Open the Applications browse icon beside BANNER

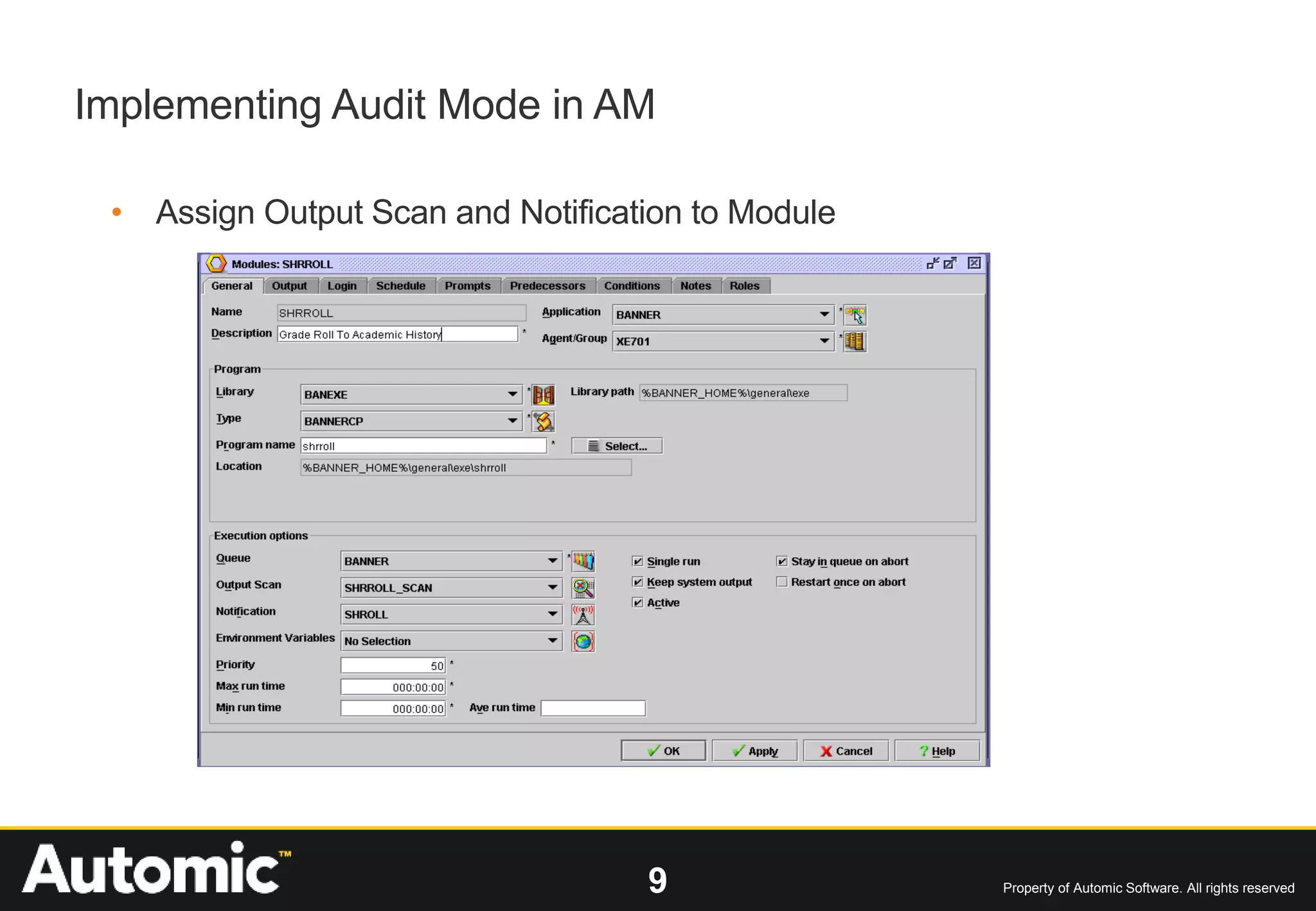pyautogui.click(x=855, y=315)
